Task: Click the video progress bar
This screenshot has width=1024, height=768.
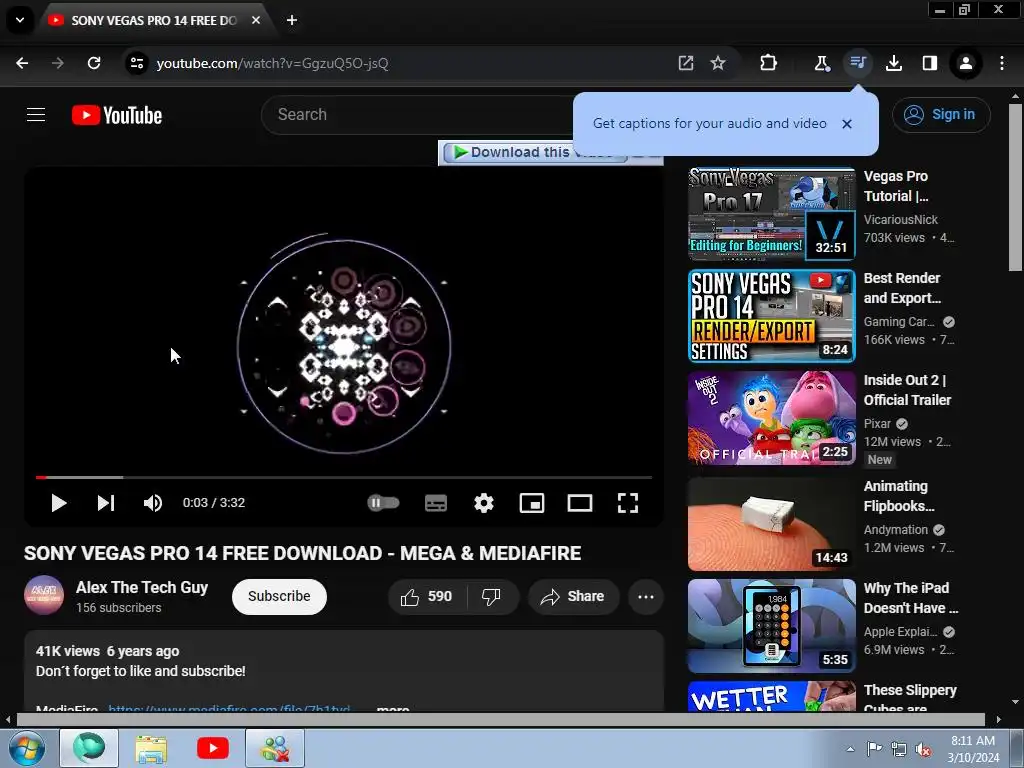Action: pyautogui.click(x=344, y=477)
